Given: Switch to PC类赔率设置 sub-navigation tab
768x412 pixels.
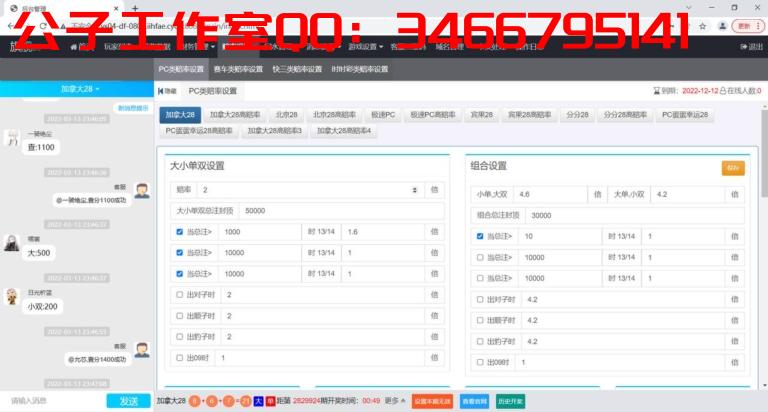Looking at the screenshot, I should click(x=181, y=69).
